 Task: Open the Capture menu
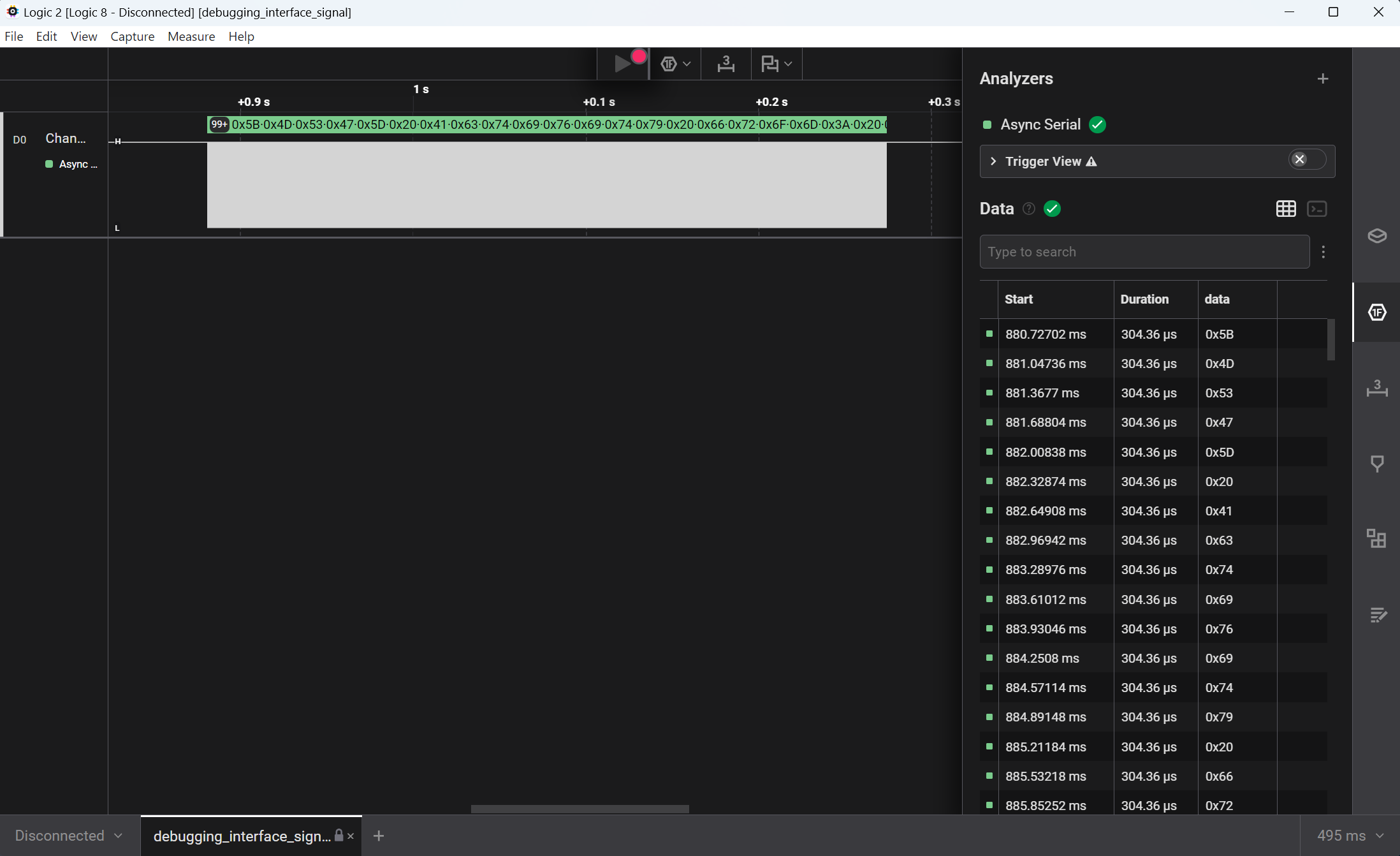(132, 36)
